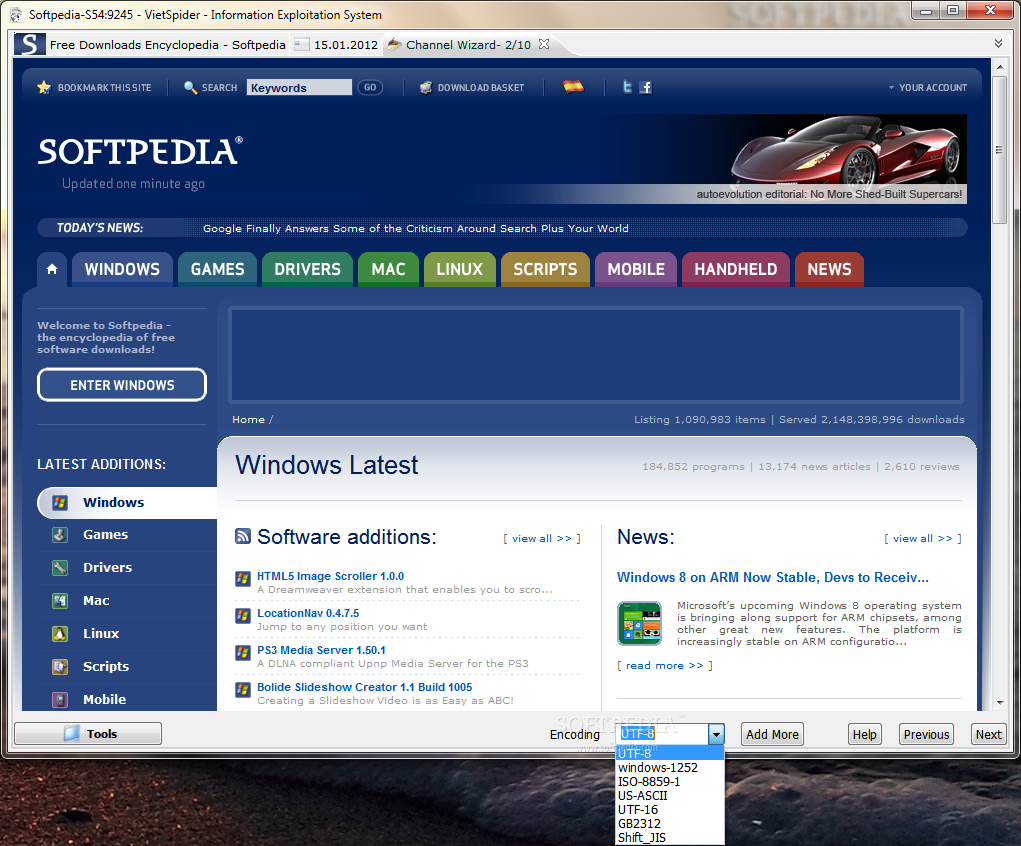The image size is (1021, 846).
Task: Click the Mobile icon in Latest Additions
Action: coord(60,699)
